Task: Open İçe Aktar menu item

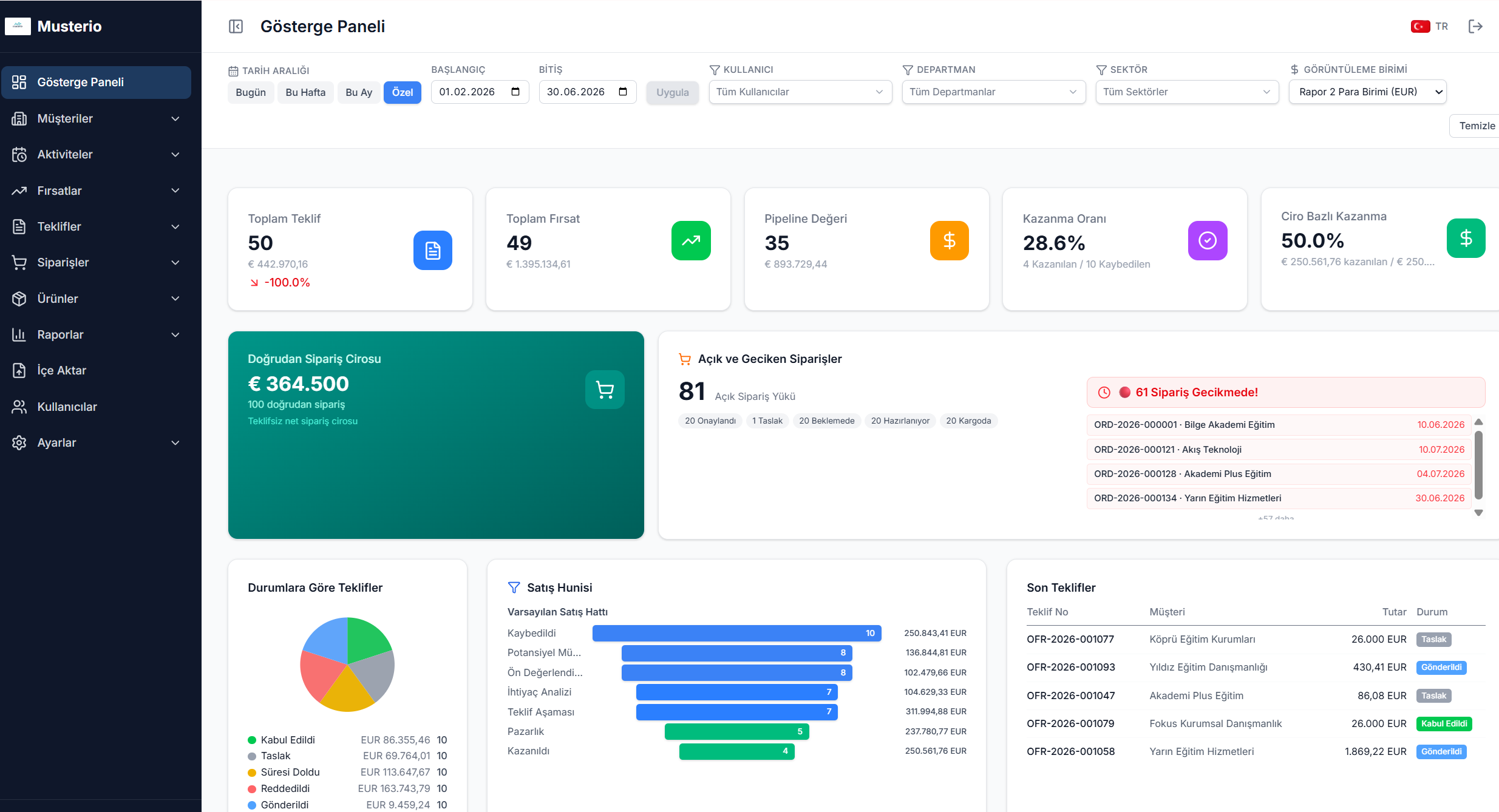Action: tap(96, 370)
